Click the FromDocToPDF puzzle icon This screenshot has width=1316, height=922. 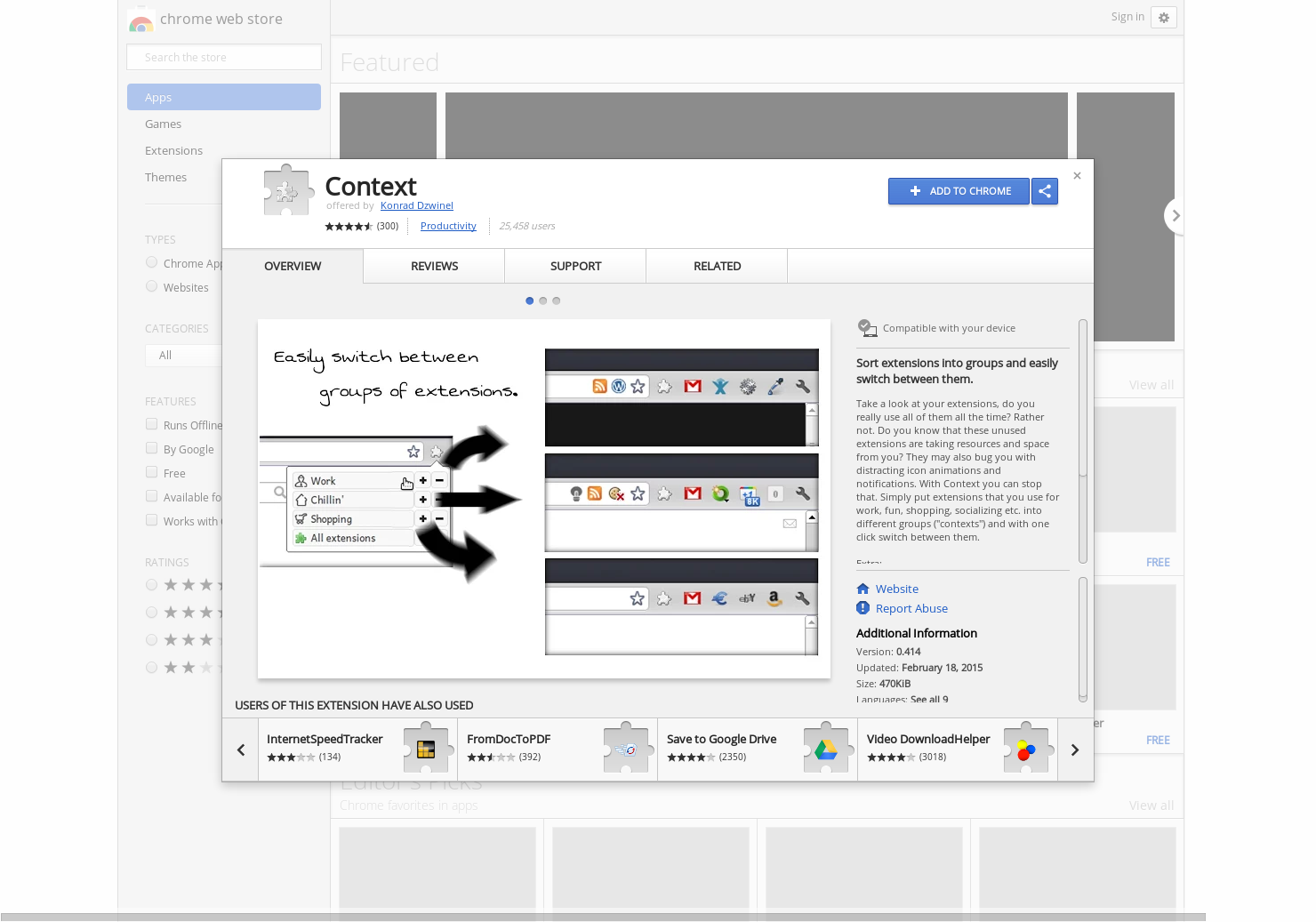coord(625,750)
